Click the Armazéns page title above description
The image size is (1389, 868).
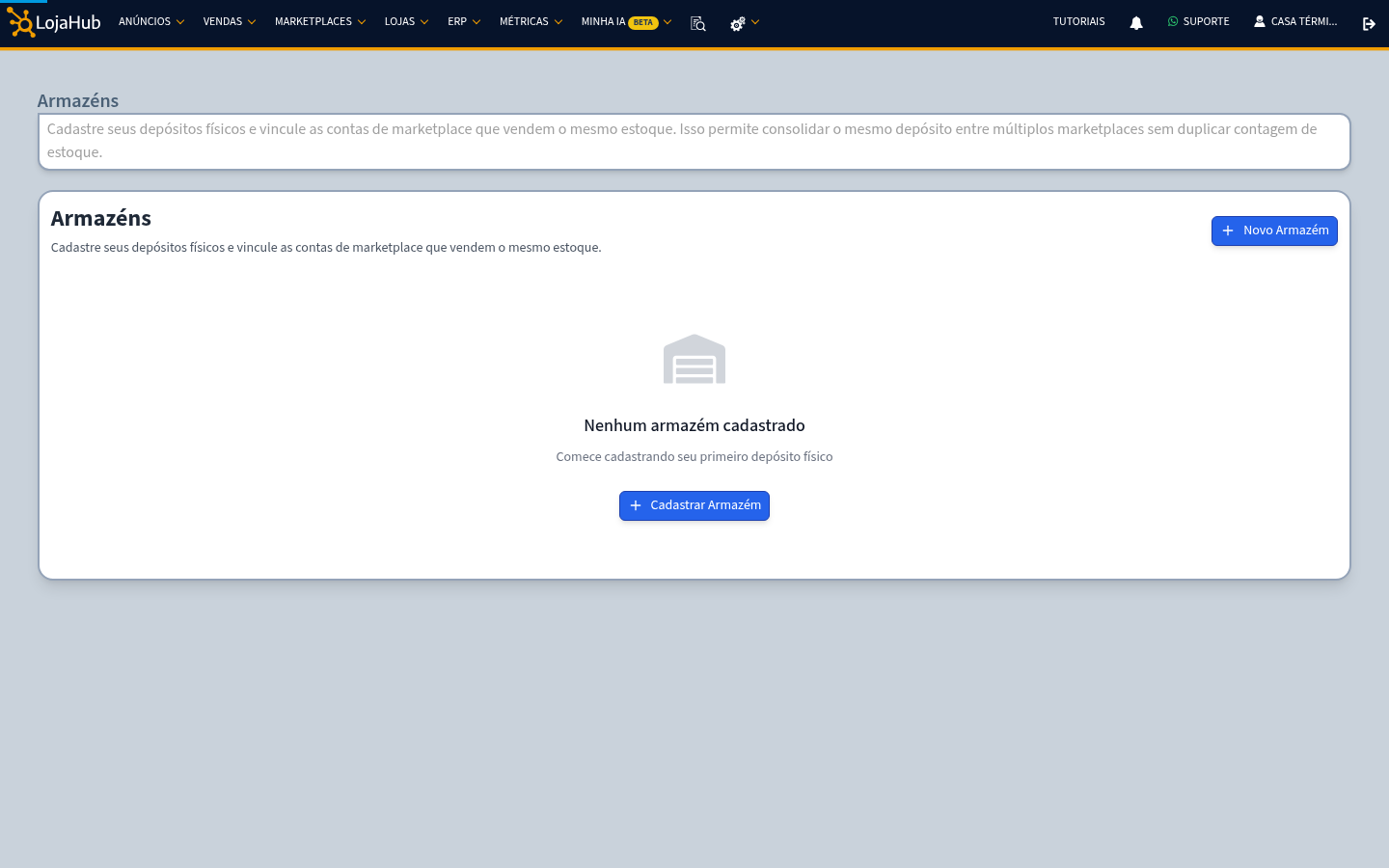[78, 101]
